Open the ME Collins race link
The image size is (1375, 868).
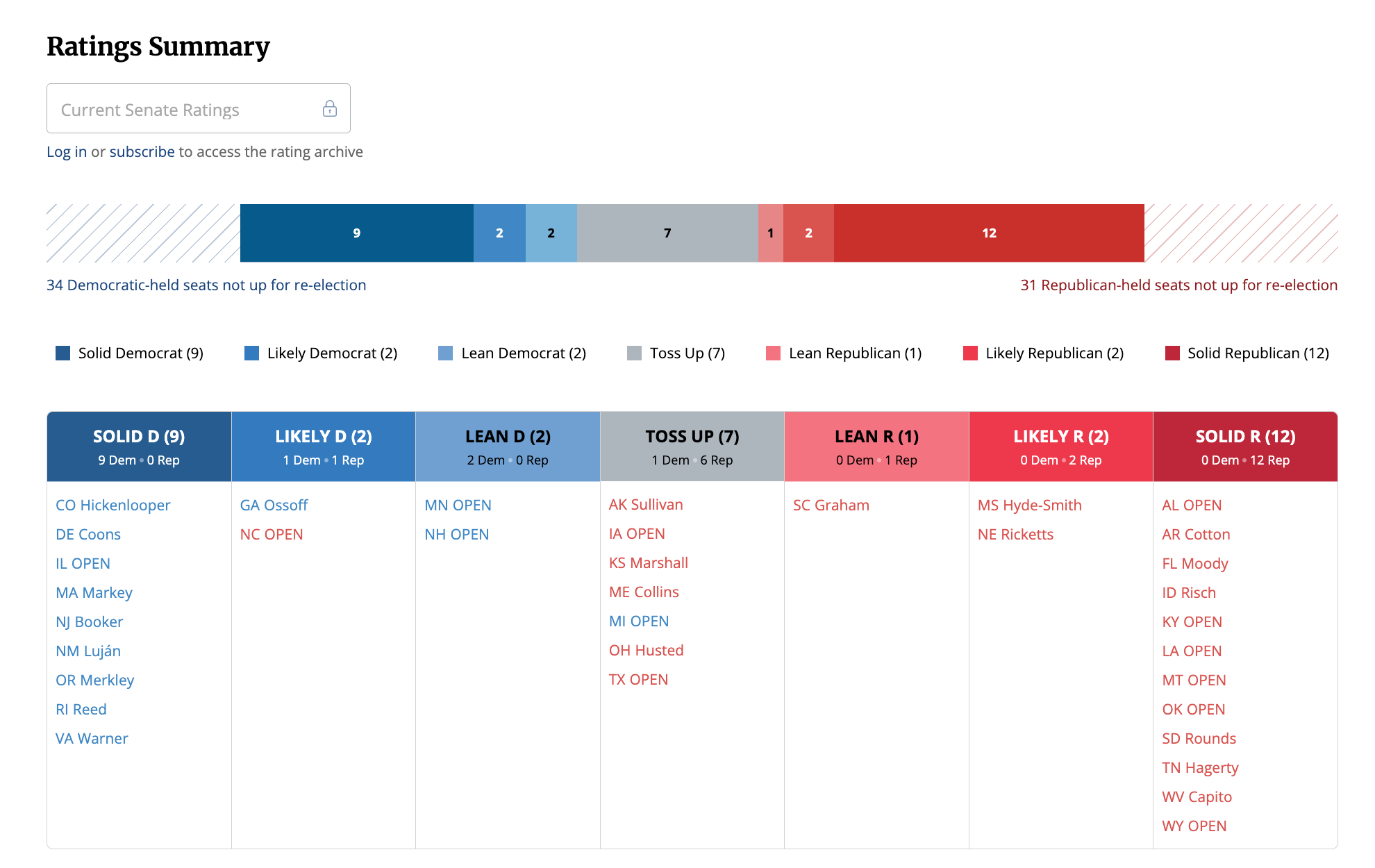click(644, 592)
